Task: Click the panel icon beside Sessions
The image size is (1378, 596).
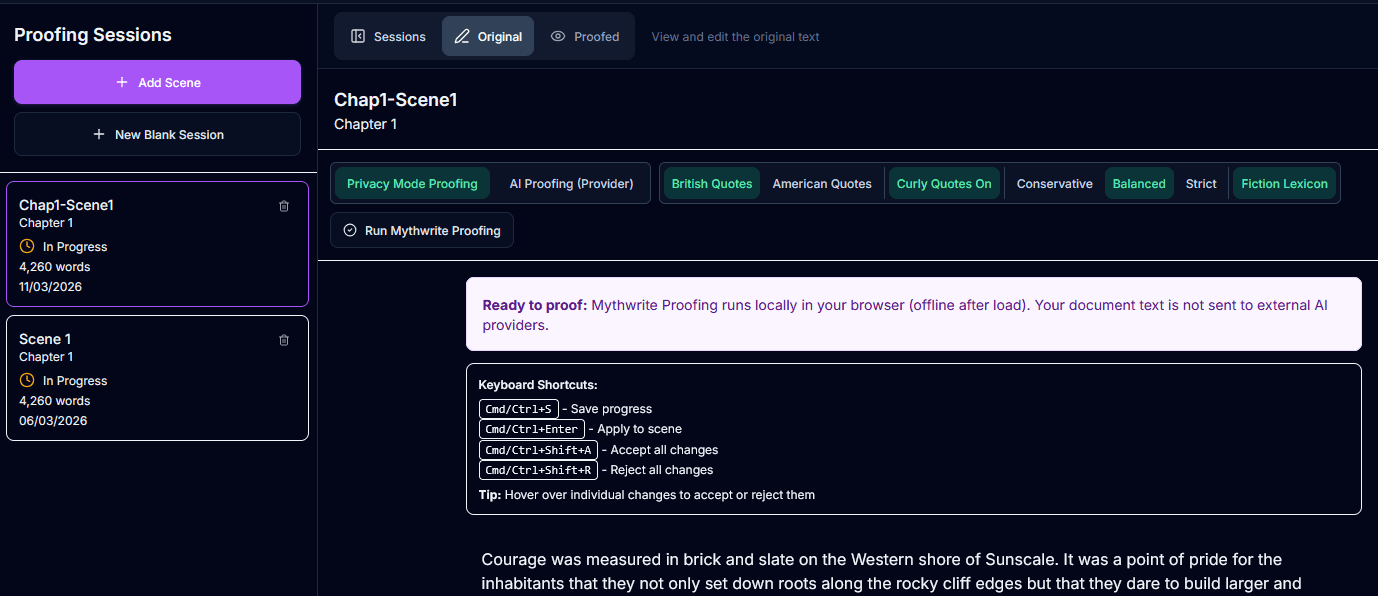Action: coord(358,36)
